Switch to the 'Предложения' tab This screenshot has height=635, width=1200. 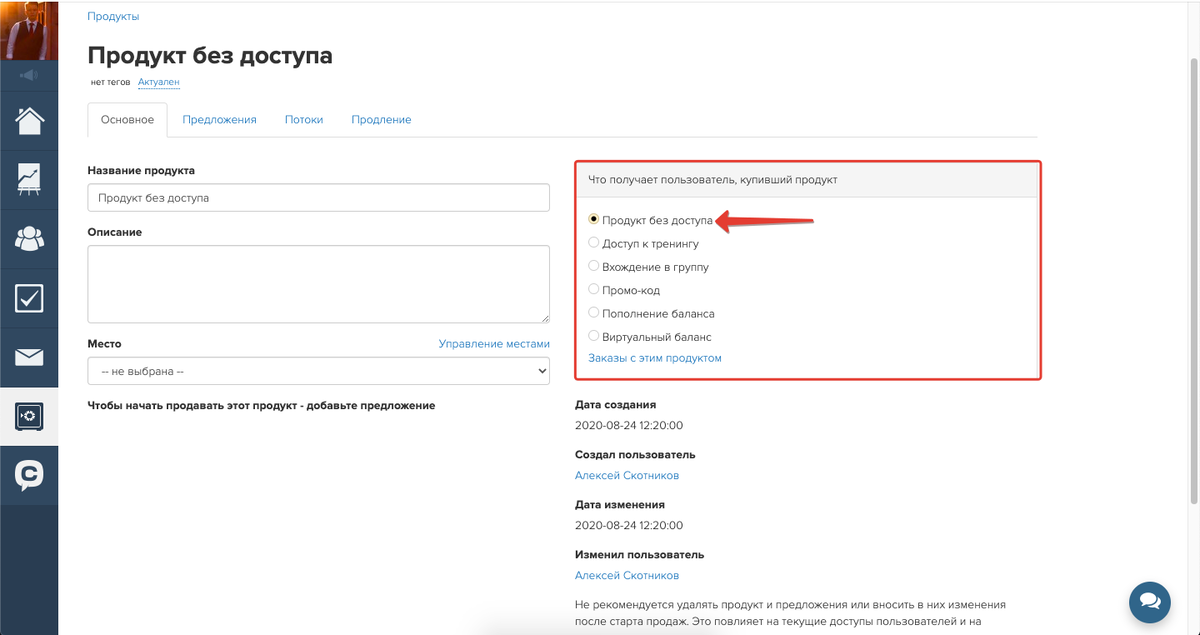pyautogui.click(x=219, y=119)
